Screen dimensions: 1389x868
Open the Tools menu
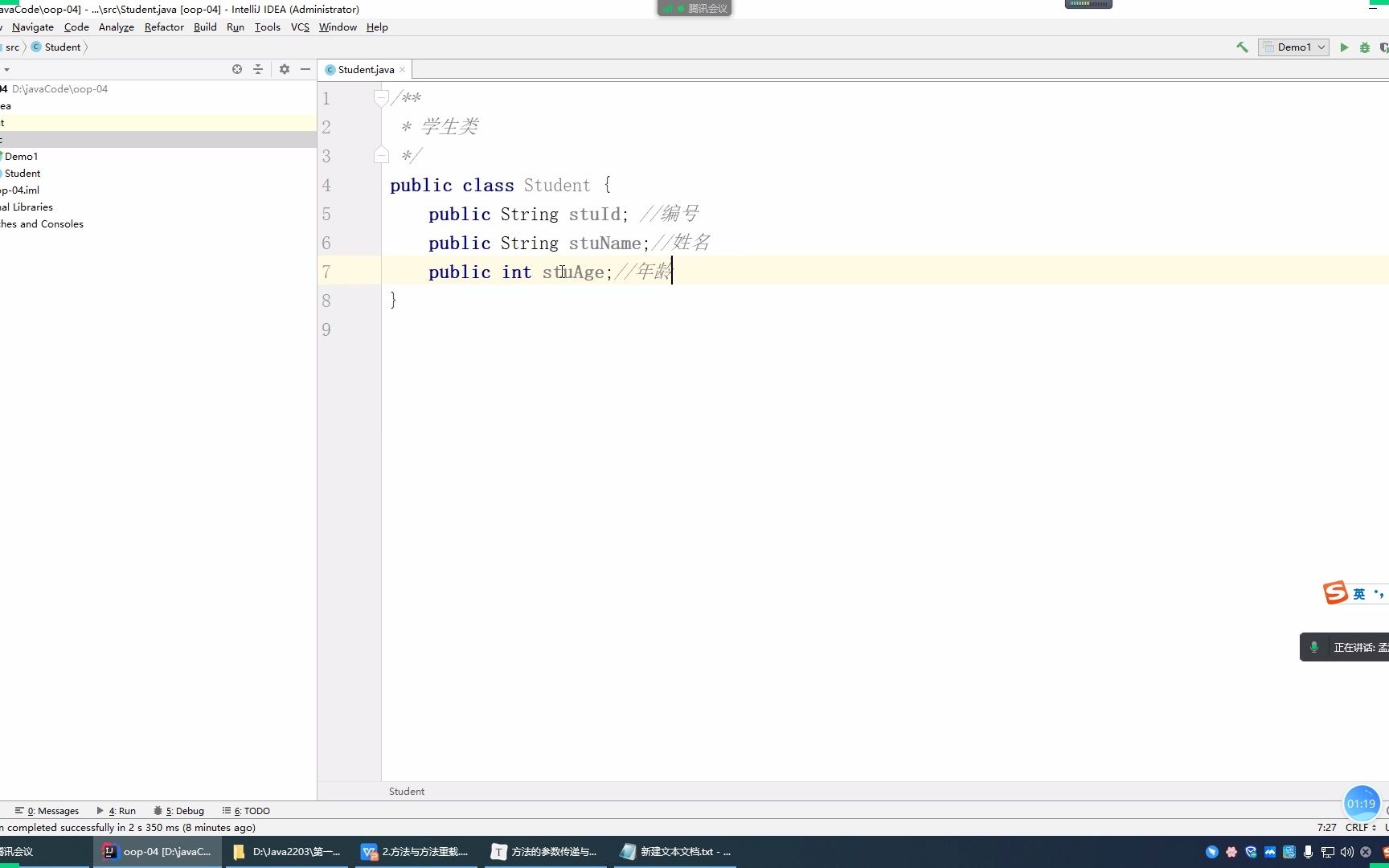point(268,27)
